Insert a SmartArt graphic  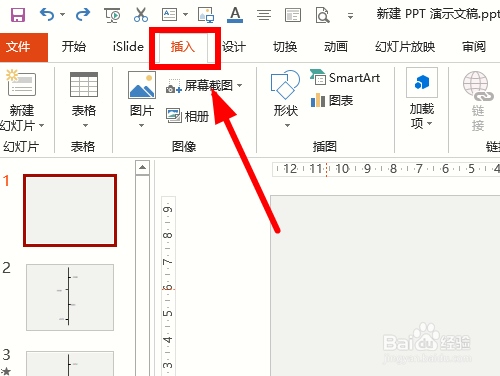pyautogui.click(x=345, y=78)
